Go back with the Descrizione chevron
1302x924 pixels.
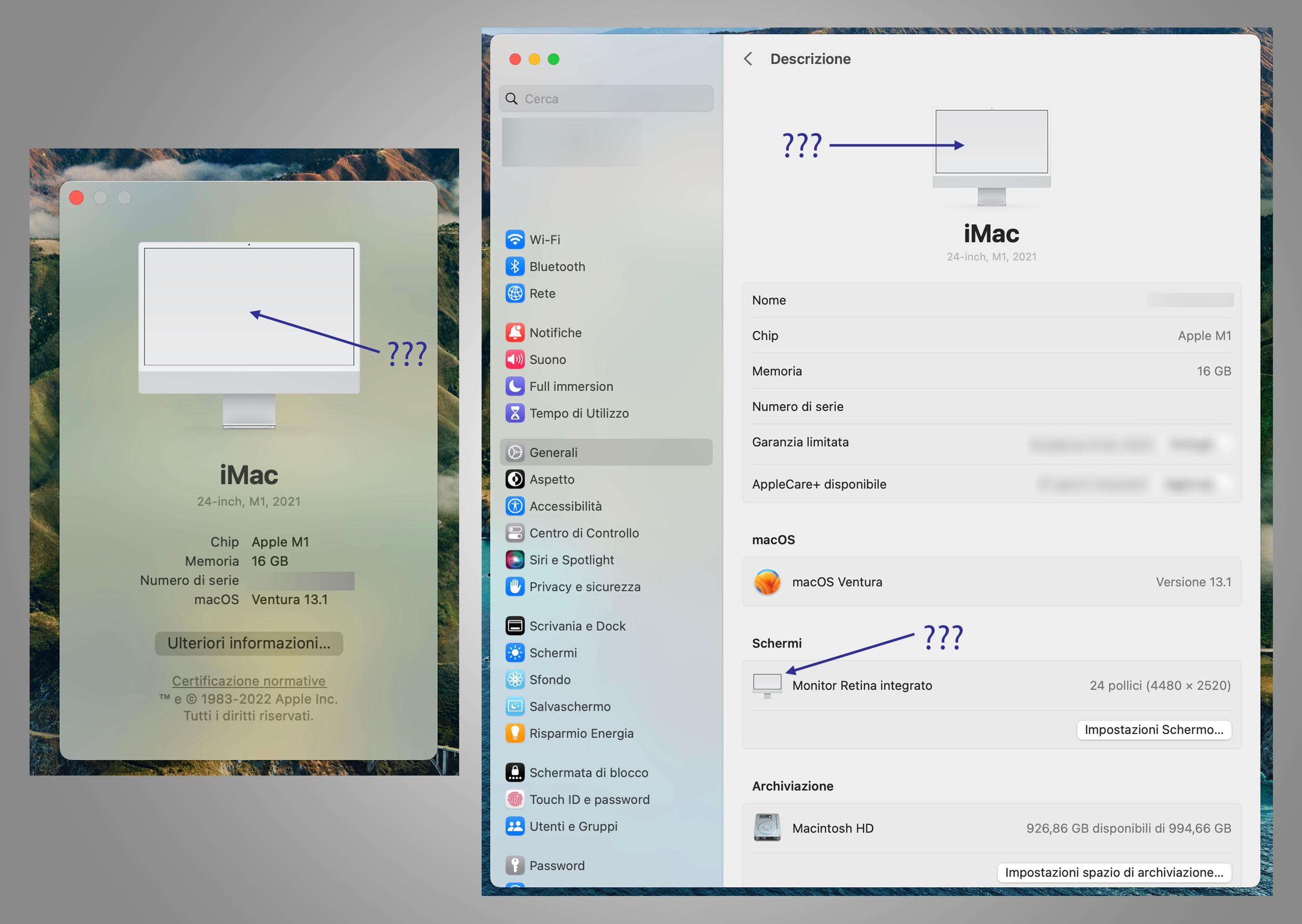(x=748, y=59)
